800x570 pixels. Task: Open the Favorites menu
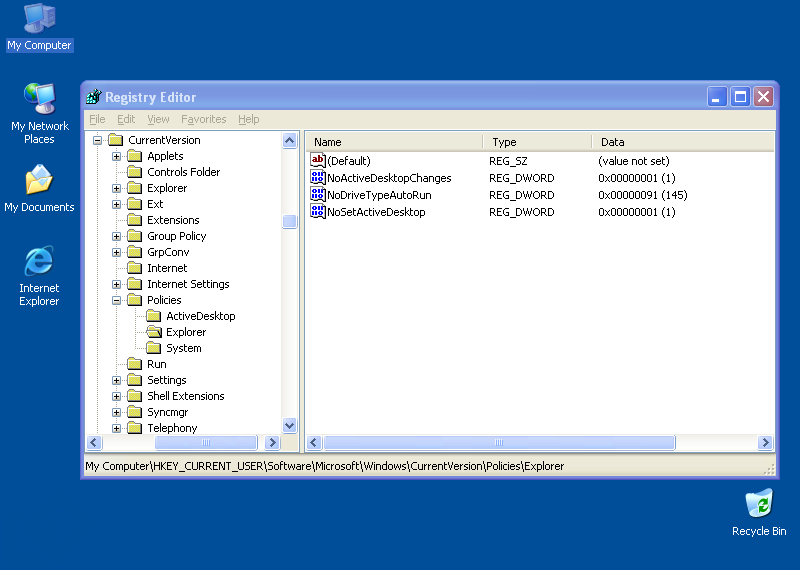tap(204, 119)
